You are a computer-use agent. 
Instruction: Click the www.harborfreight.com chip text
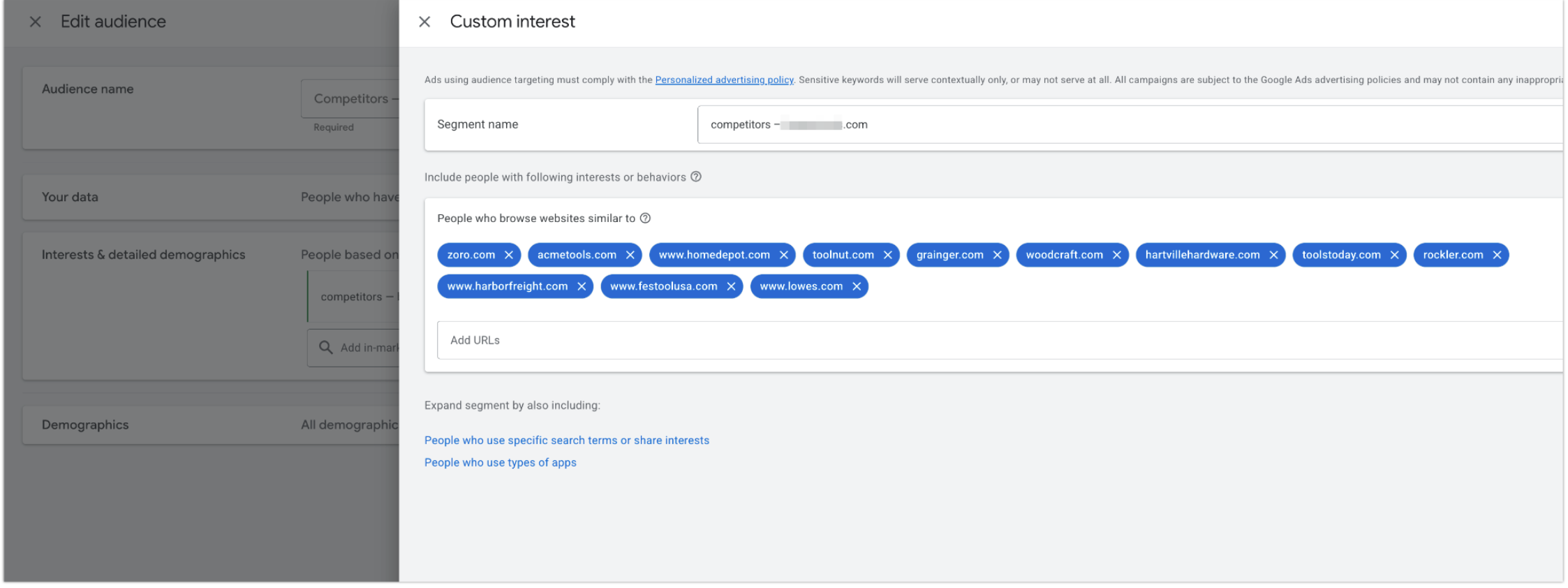(508, 286)
